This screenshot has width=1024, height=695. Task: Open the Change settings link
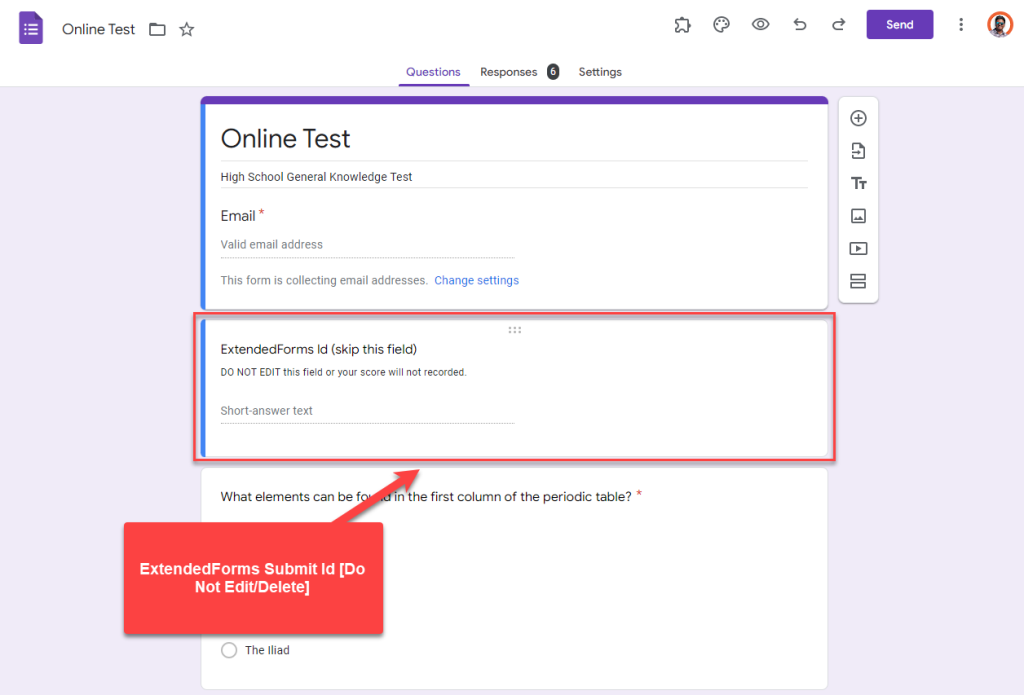click(x=476, y=280)
